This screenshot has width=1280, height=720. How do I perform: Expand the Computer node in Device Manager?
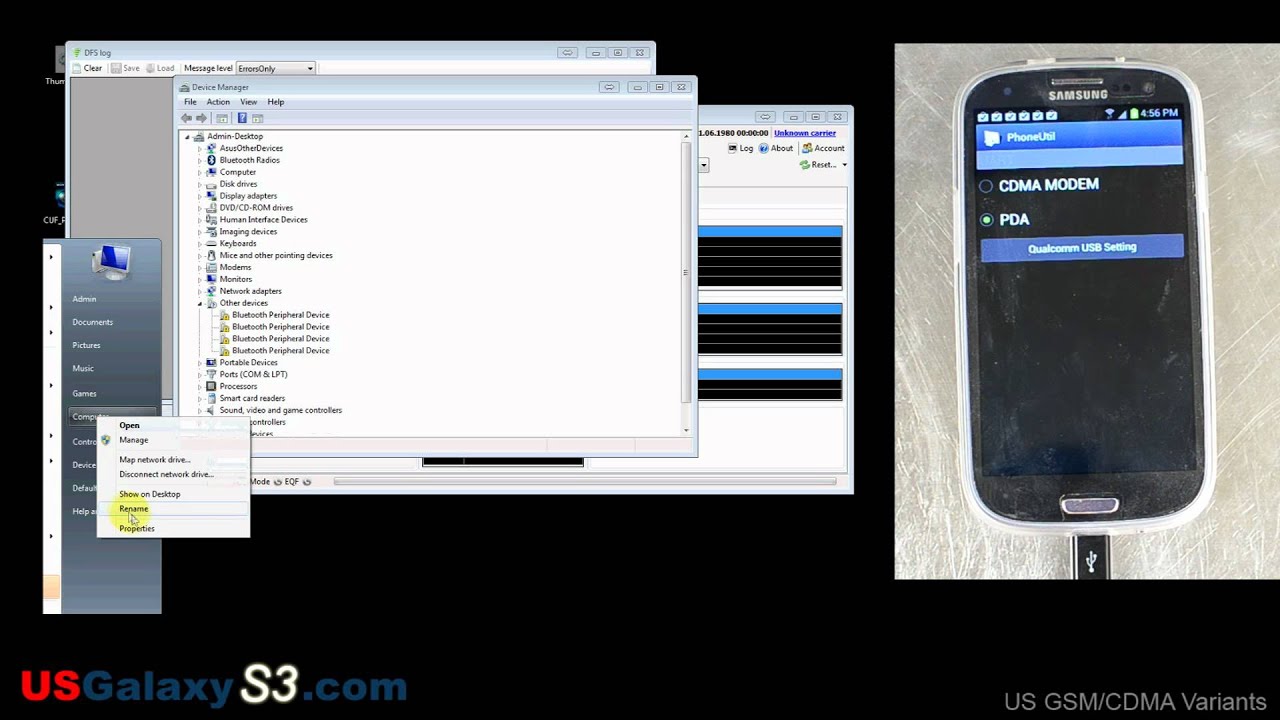(x=199, y=172)
